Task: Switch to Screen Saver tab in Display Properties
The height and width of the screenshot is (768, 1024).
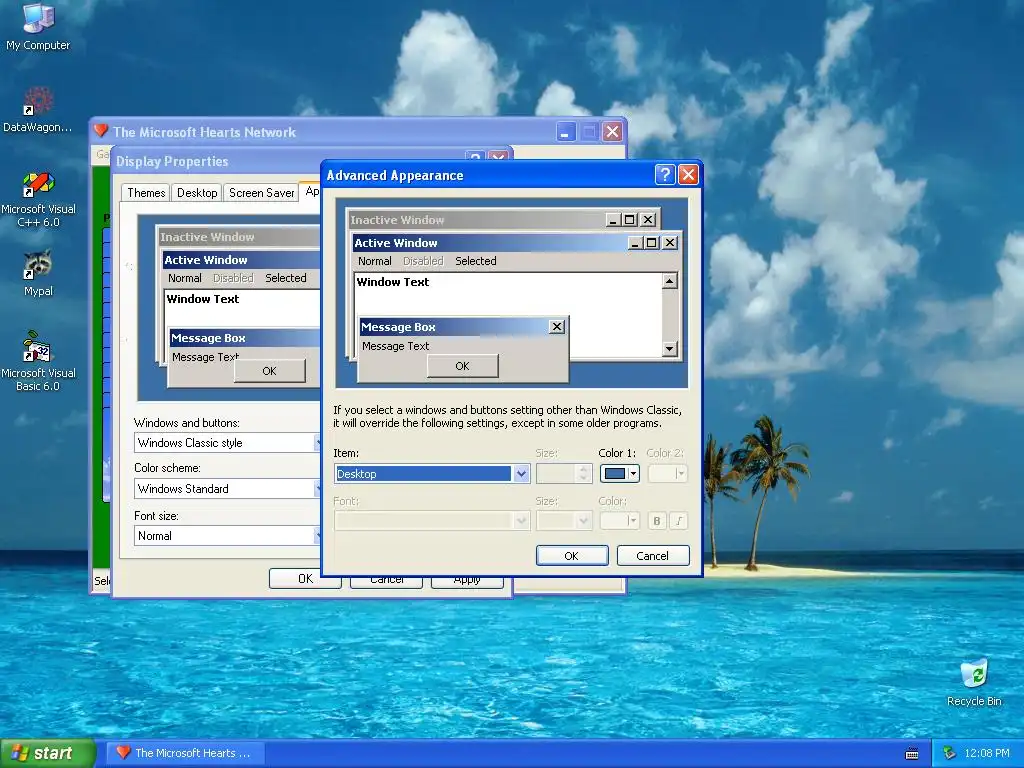Action: point(261,193)
